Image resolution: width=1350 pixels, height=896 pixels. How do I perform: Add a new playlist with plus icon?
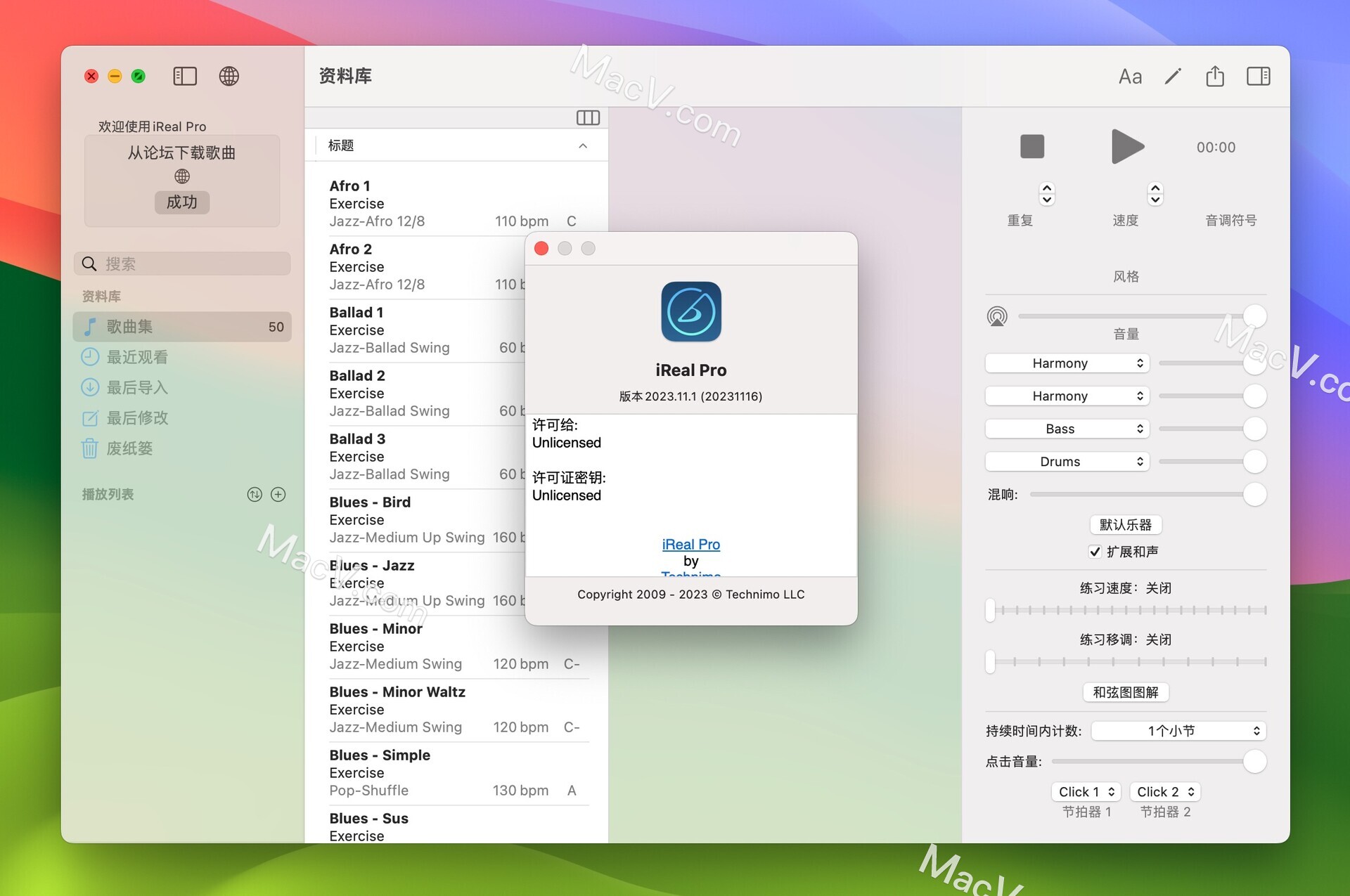point(278,494)
